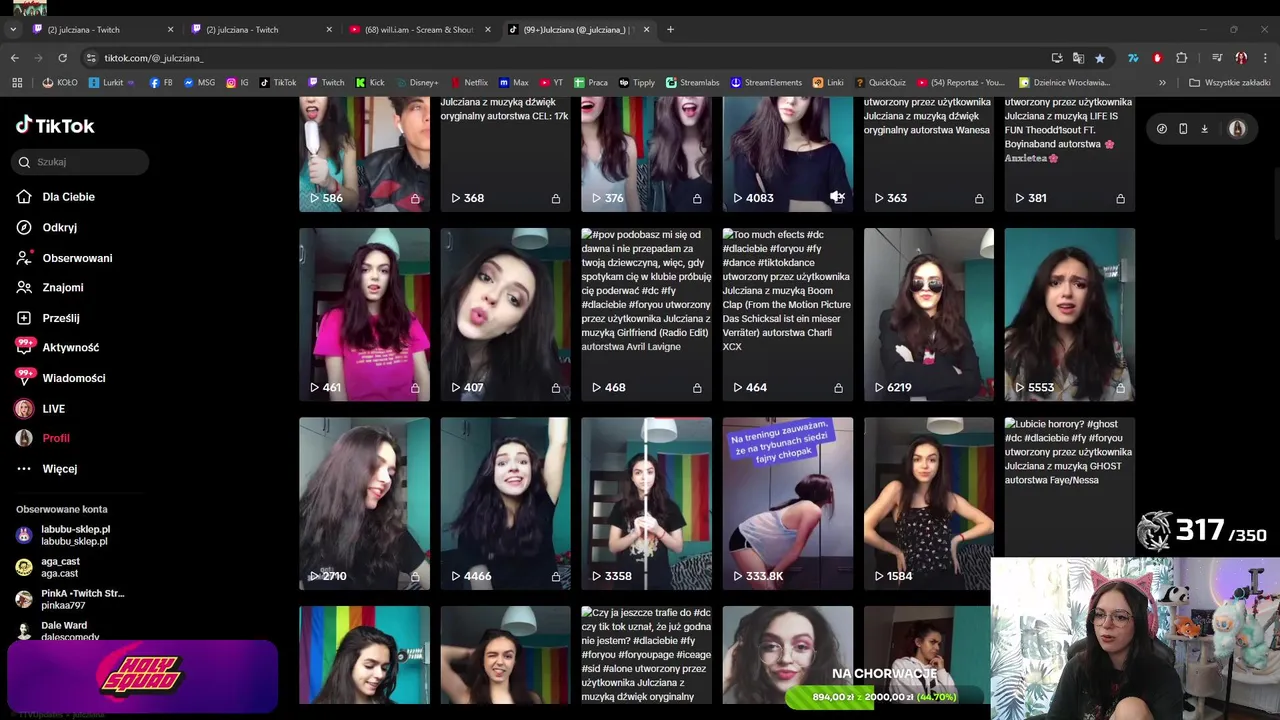Click the lock icon on the 381 video
Screen dimensions: 1280x720
(1120, 198)
